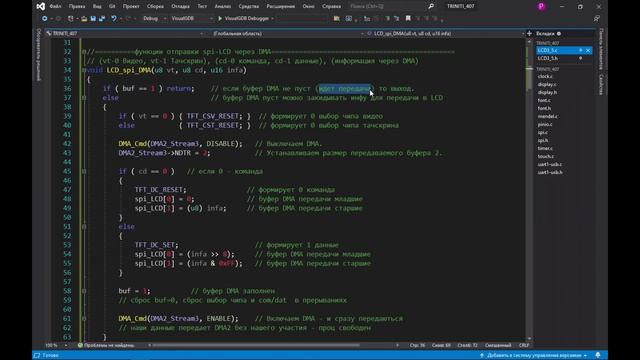Screen dimensions: 640x360
Task: Open the Git menu
Action: coord(112,7)
